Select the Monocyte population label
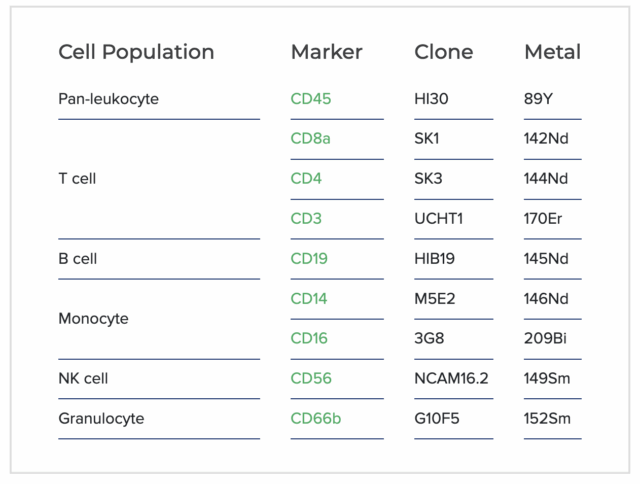 coord(93,319)
